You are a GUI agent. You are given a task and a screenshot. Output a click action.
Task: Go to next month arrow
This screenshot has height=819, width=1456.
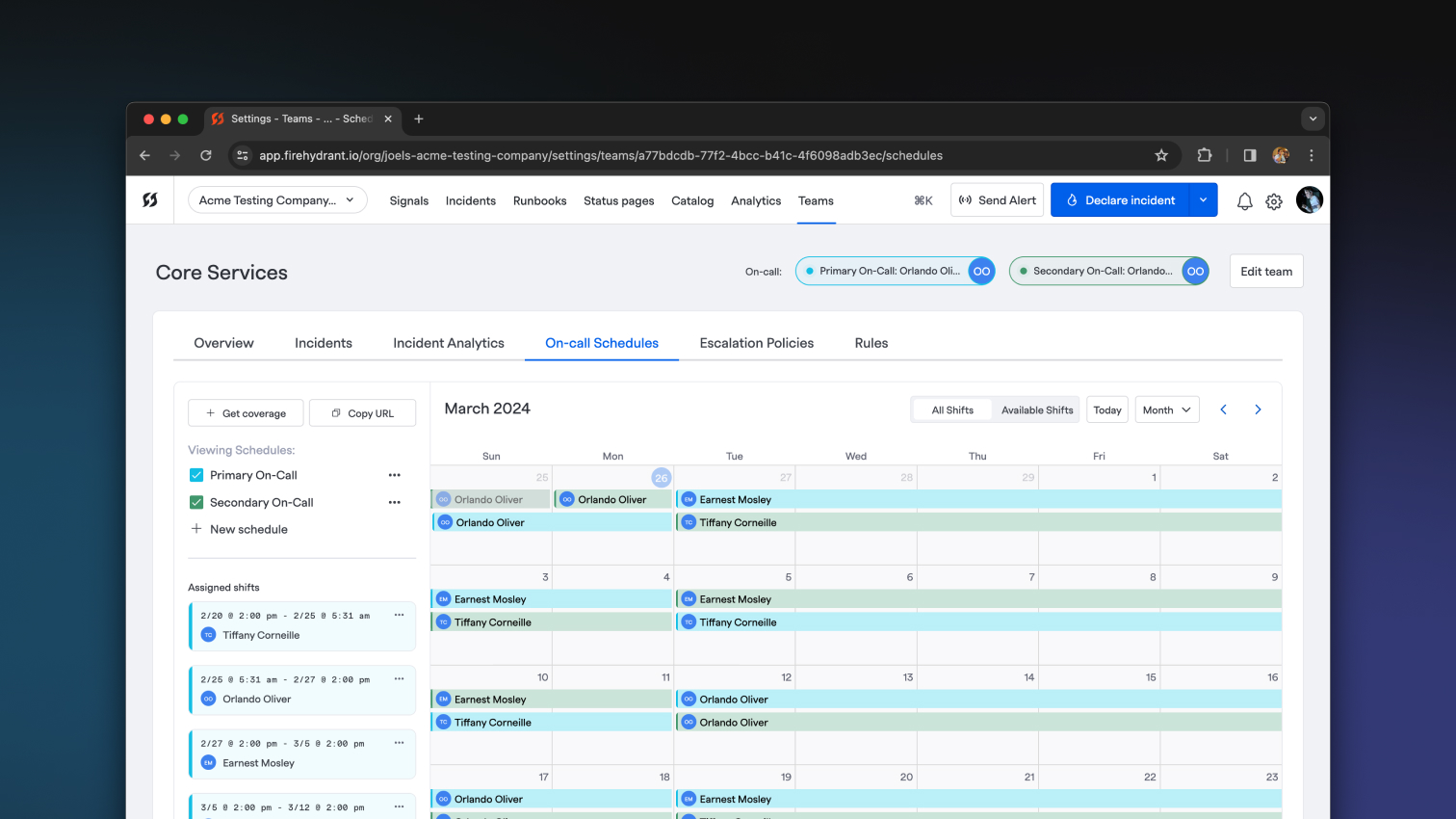click(x=1258, y=409)
